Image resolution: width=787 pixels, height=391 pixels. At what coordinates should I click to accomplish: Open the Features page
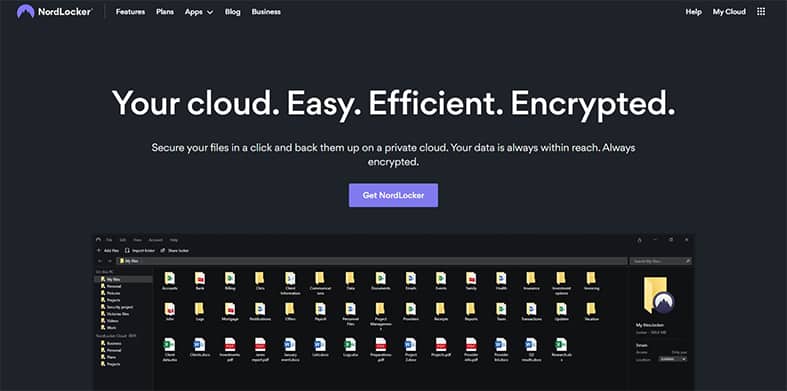pyautogui.click(x=130, y=12)
